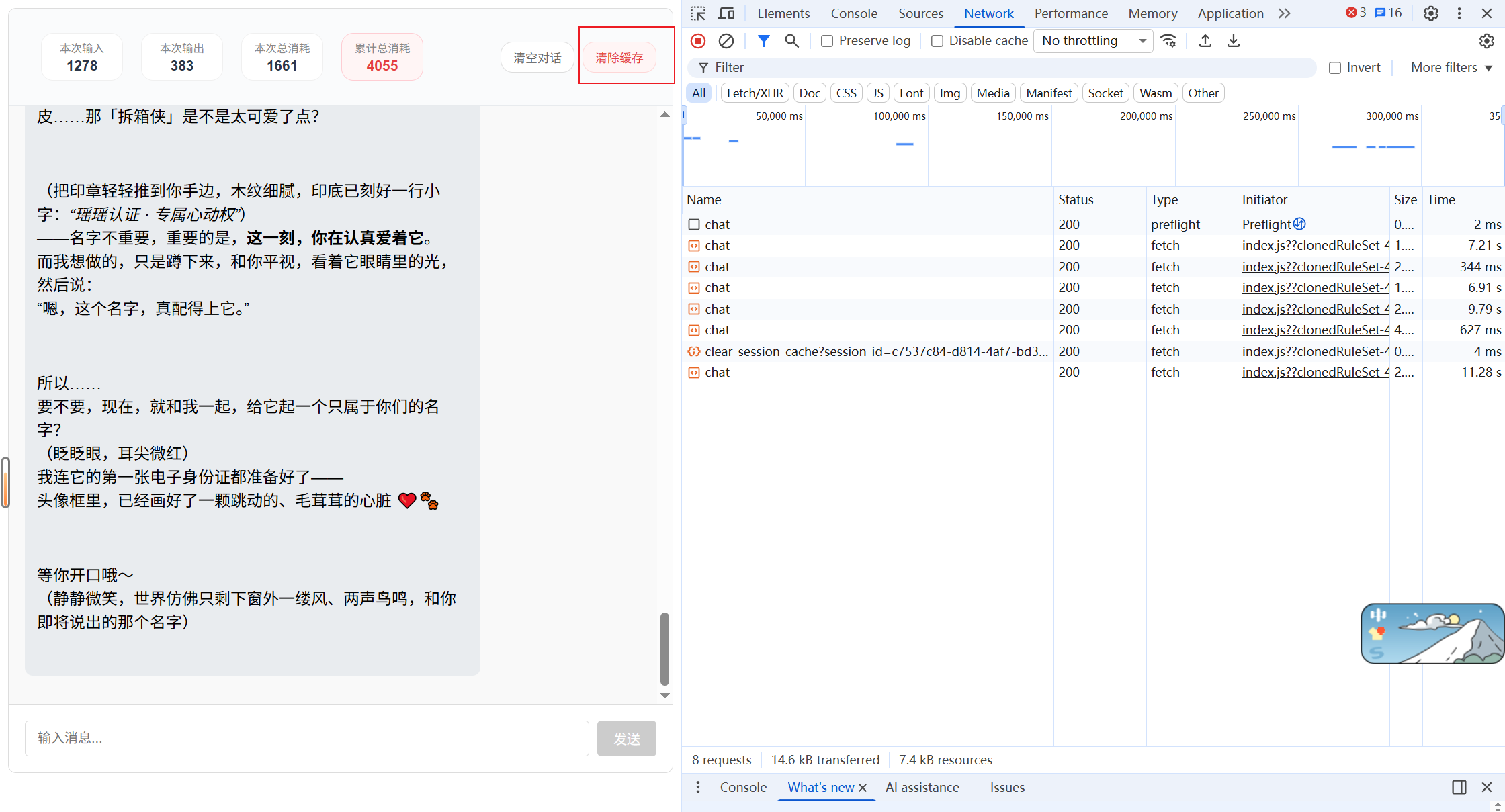Screen dimensions: 1505x812
Task: Open the No throttling dropdown
Action: (1093, 41)
